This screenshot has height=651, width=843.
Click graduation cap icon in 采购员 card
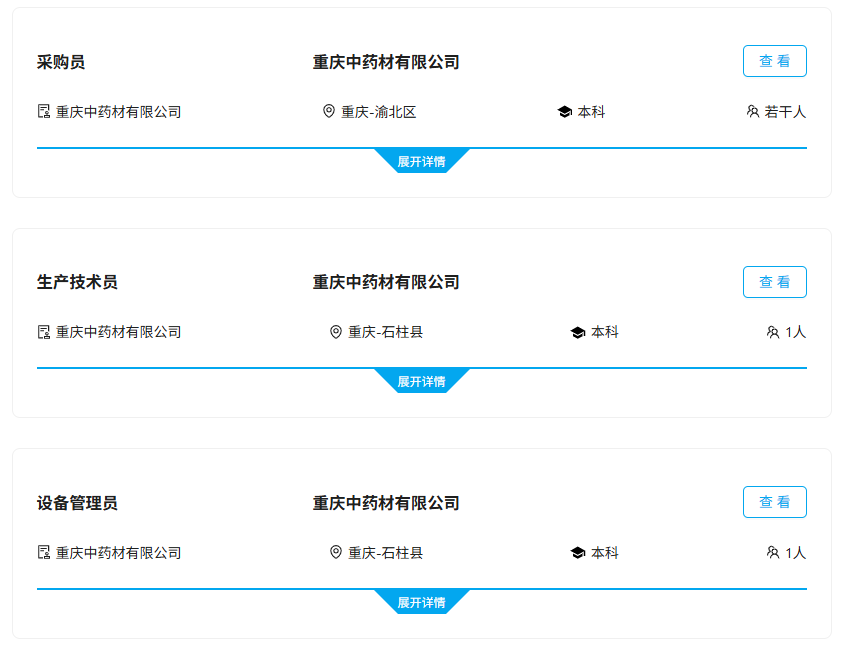(x=565, y=112)
